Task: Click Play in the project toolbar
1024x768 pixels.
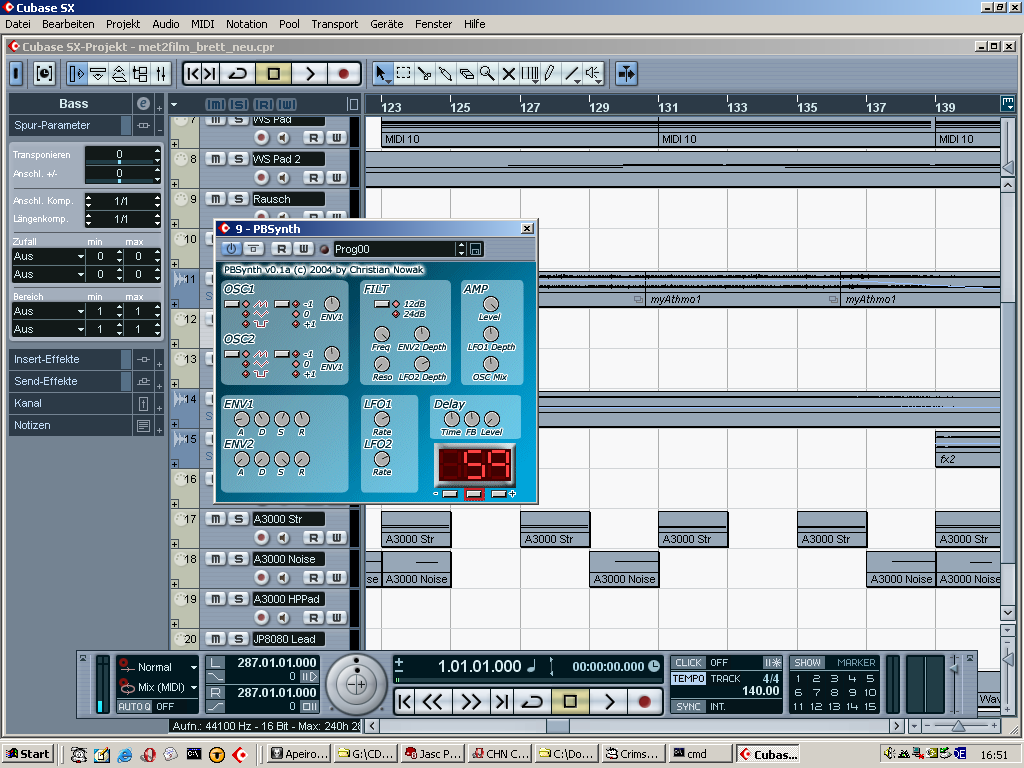Action: click(x=310, y=73)
